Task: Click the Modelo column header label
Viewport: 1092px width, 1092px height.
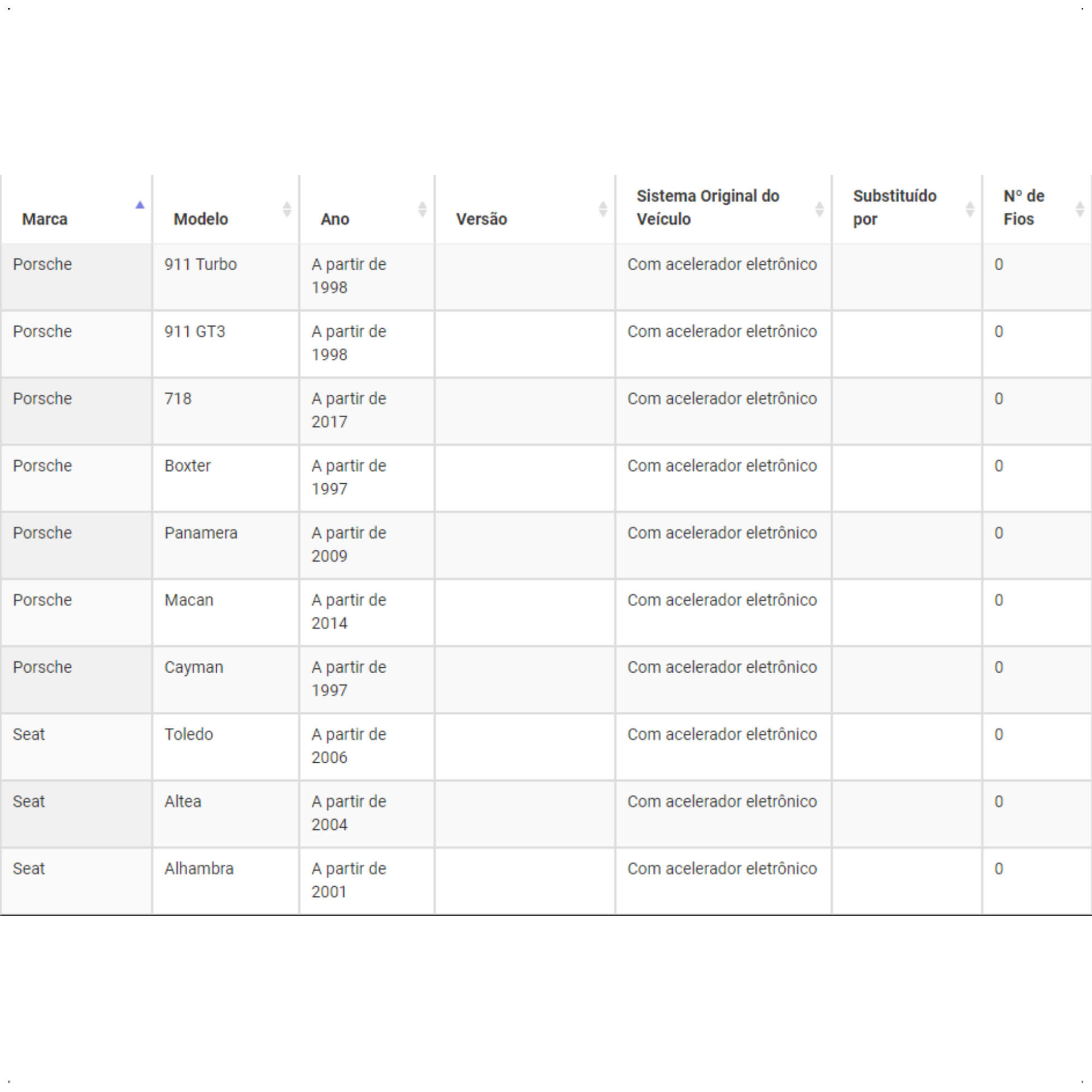Action: [200, 219]
